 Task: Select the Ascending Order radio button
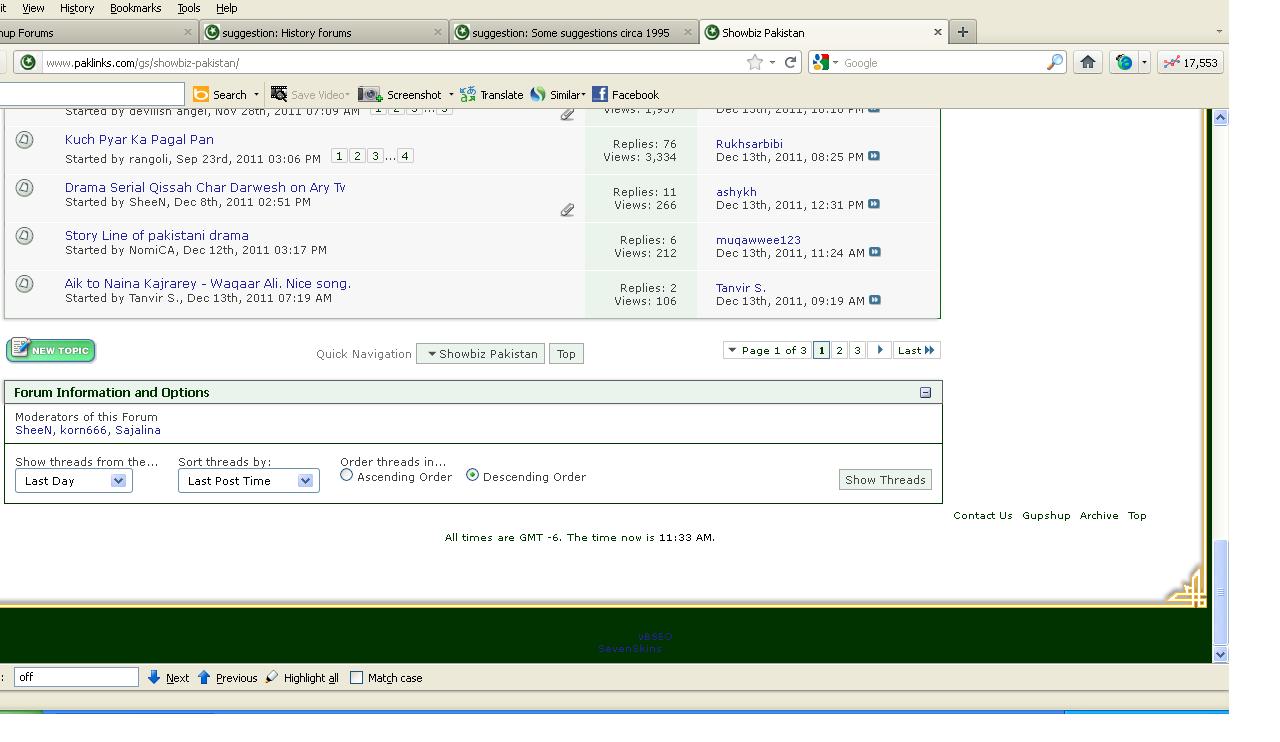coord(347,476)
